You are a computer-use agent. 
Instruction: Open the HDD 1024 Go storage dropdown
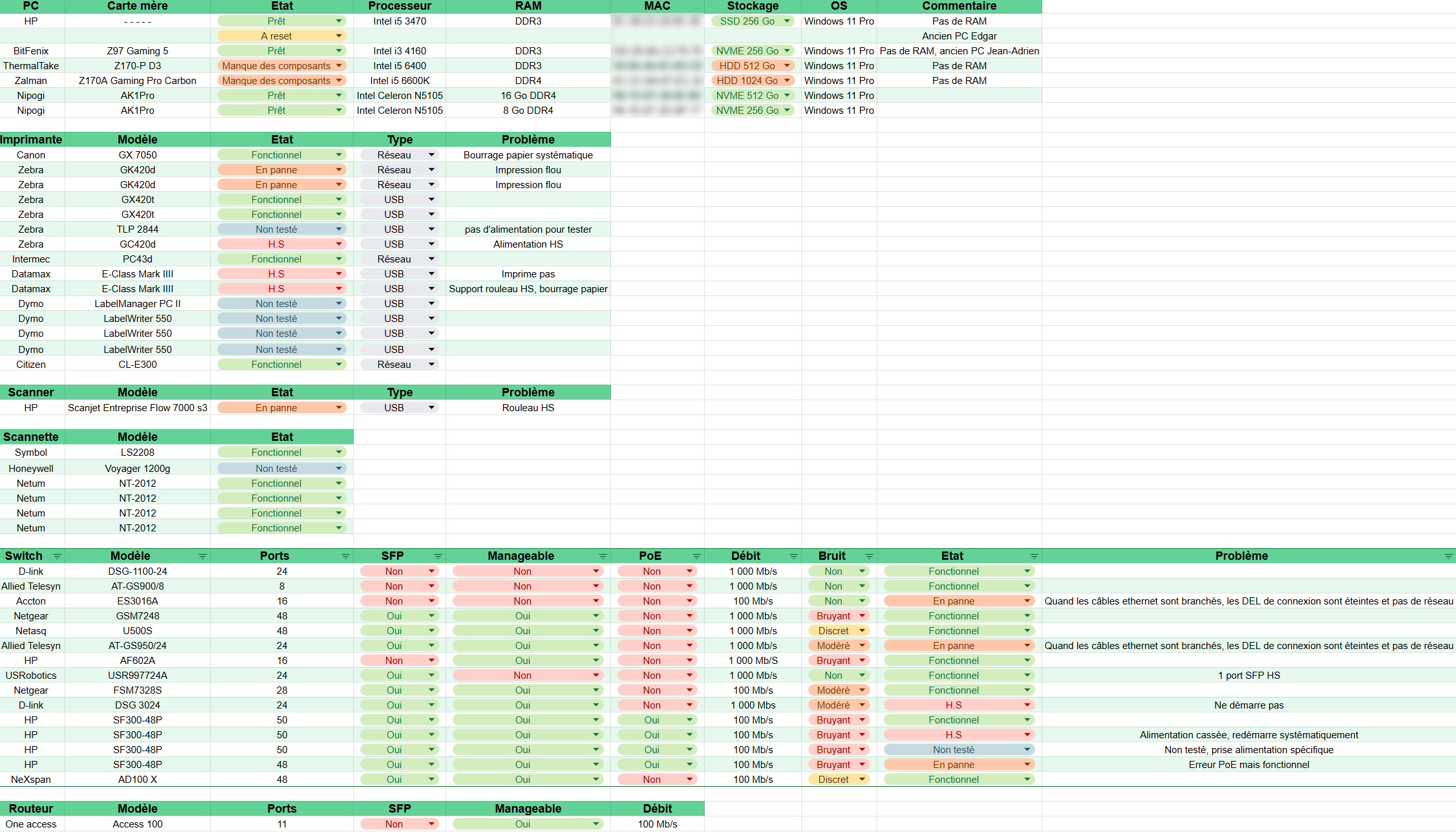point(753,81)
